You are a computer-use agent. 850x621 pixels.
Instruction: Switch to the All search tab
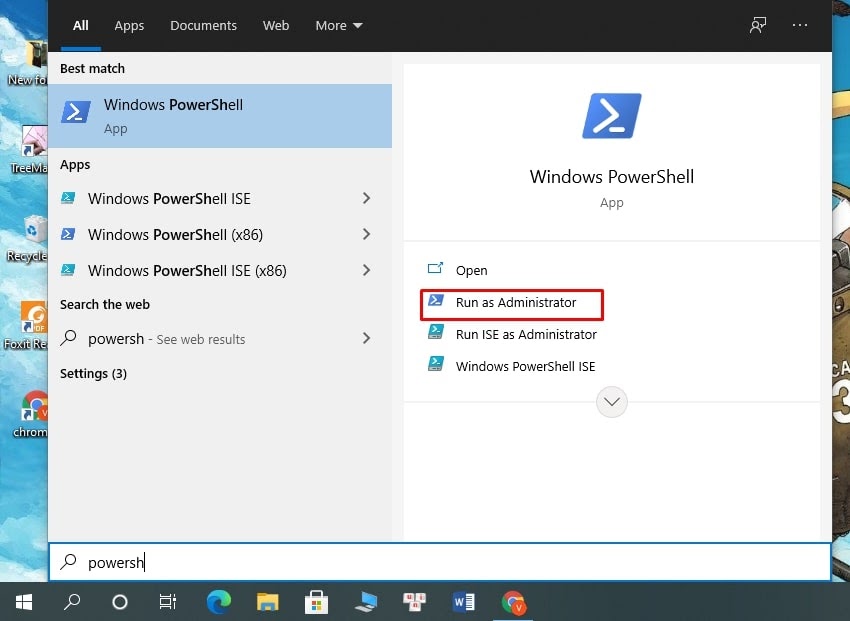click(x=80, y=25)
